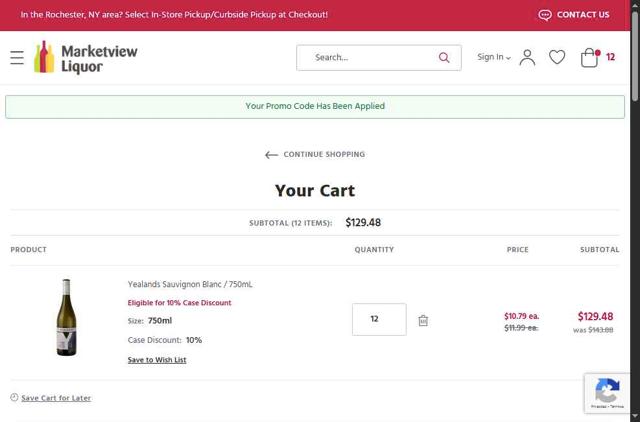Click the top subtotal amount $129.48

point(363,223)
